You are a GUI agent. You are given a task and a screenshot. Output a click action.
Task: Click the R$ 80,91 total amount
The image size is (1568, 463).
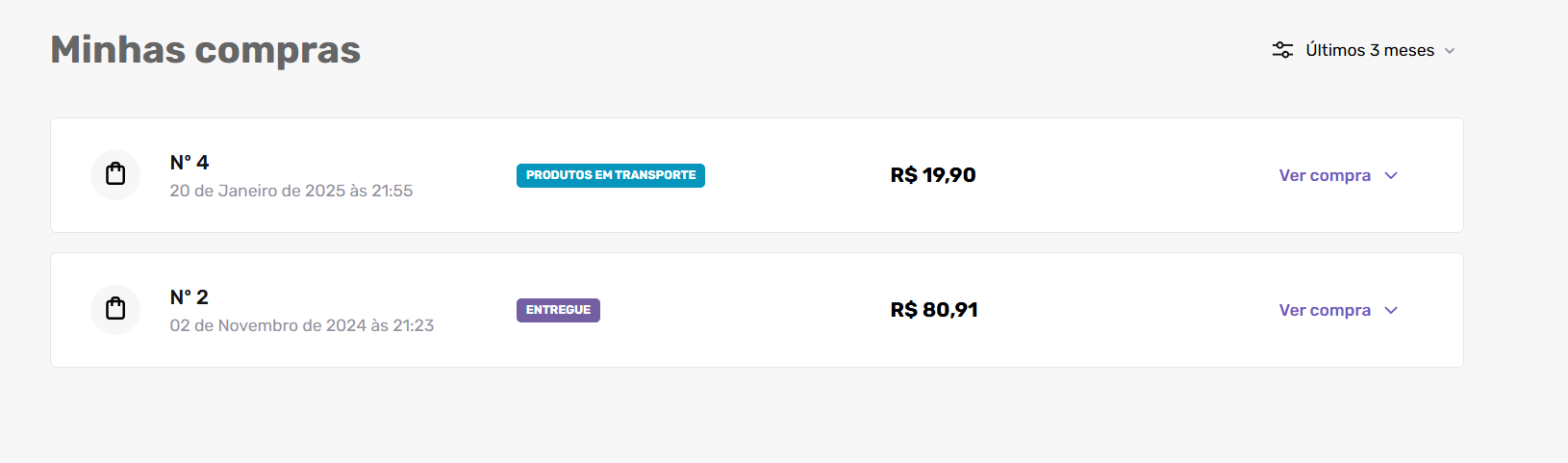point(934,310)
